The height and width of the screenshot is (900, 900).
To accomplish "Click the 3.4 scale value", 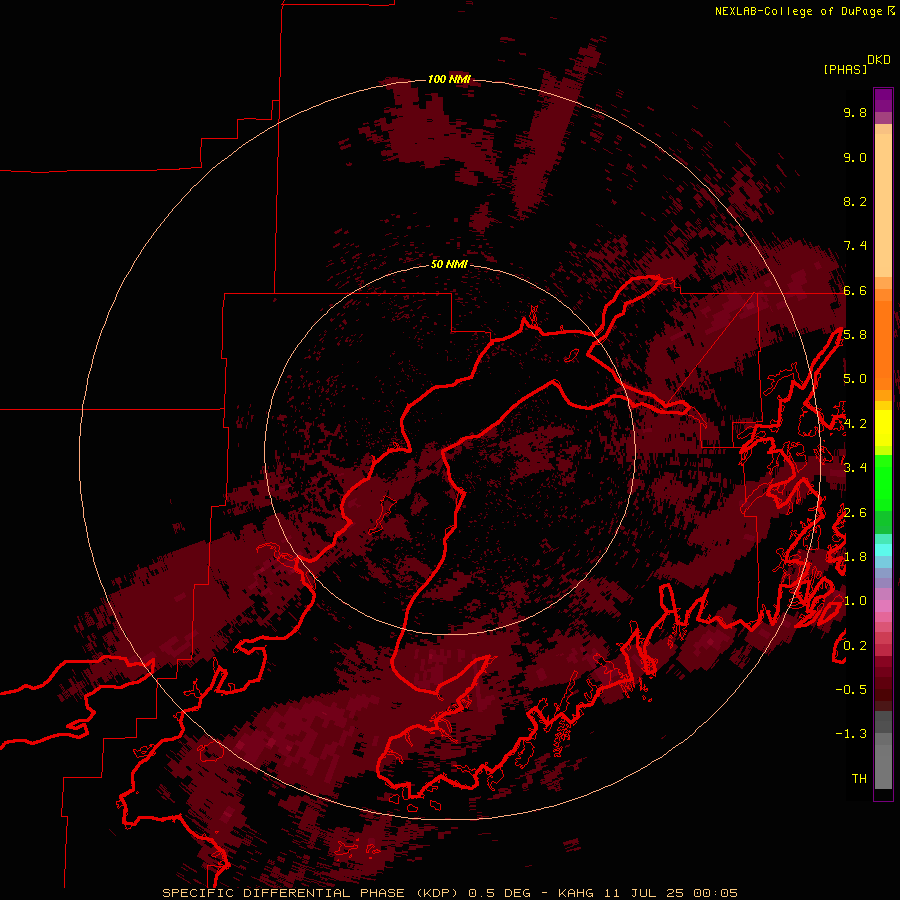I will click(x=855, y=468).
